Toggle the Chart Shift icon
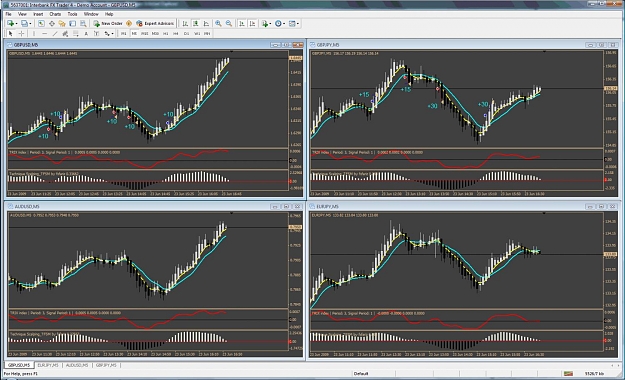625x380 pixels. point(252,24)
